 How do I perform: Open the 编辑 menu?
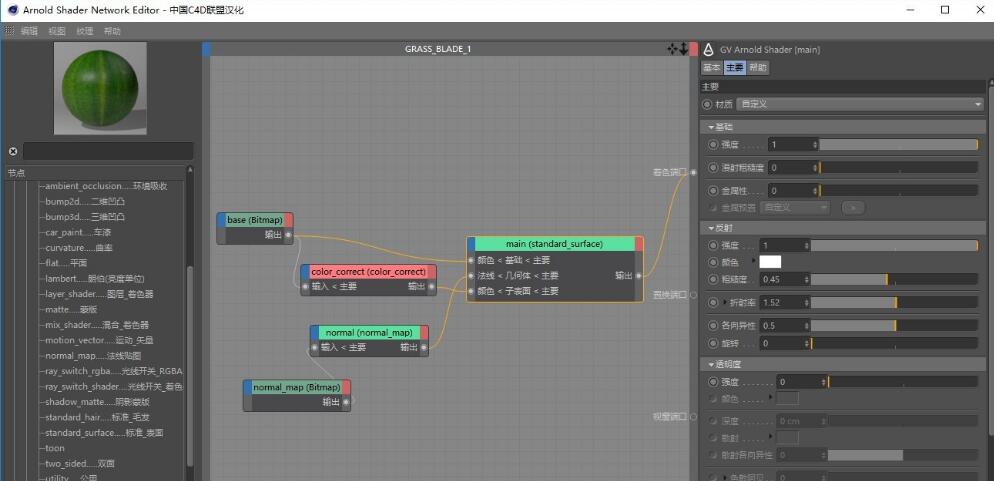(x=29, y=31)
